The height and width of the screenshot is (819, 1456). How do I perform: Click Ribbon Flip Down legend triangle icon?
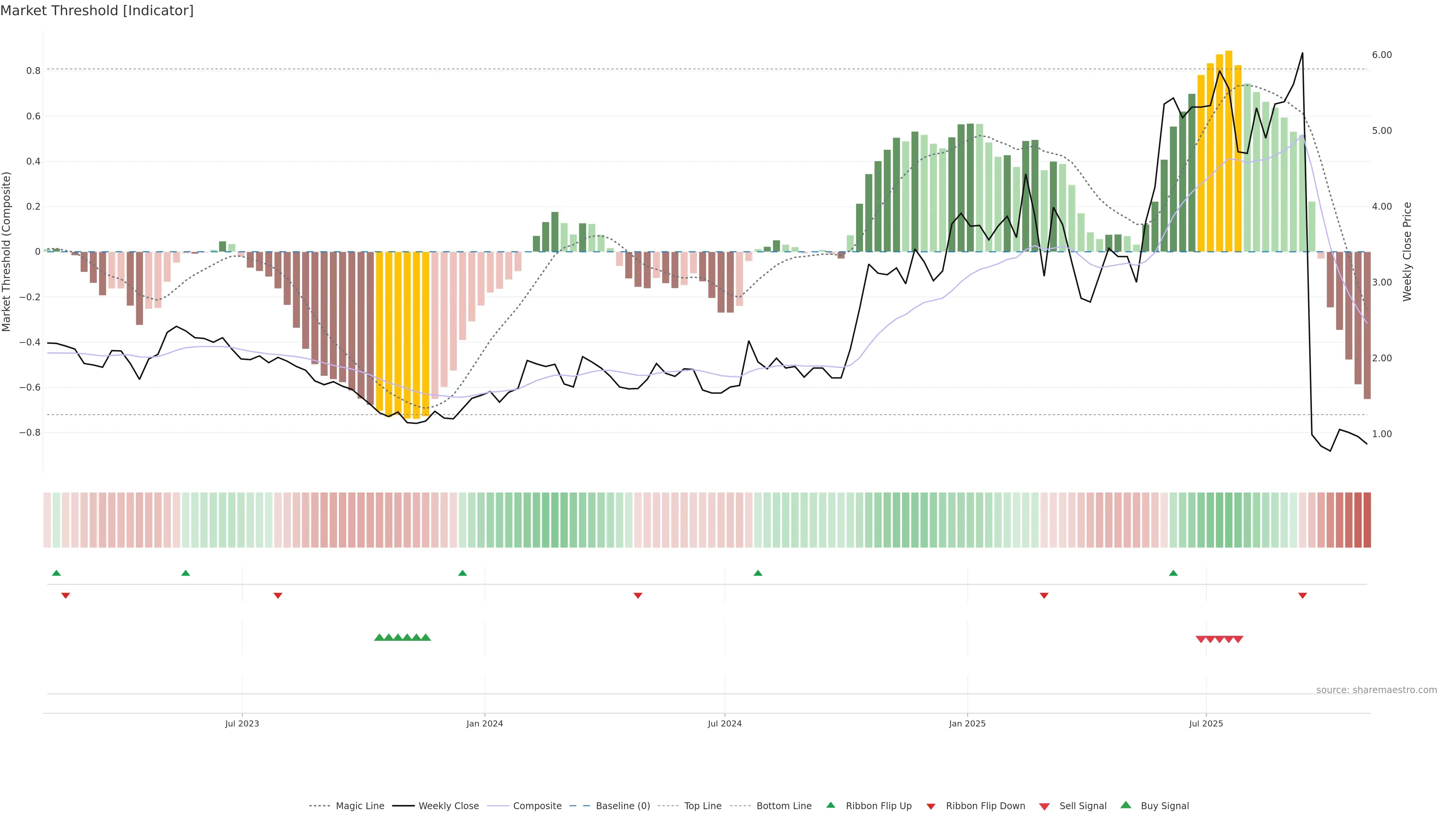(x=931, y=806)
